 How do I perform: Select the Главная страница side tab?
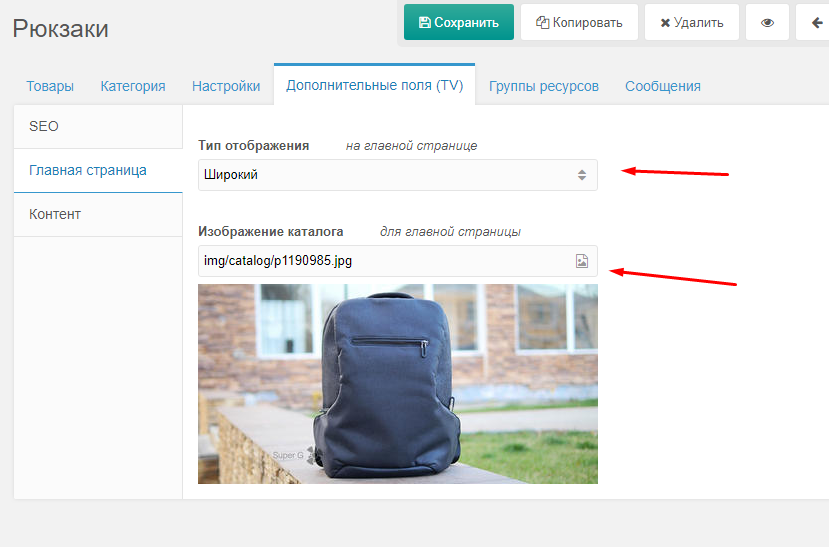click(98, 170)
